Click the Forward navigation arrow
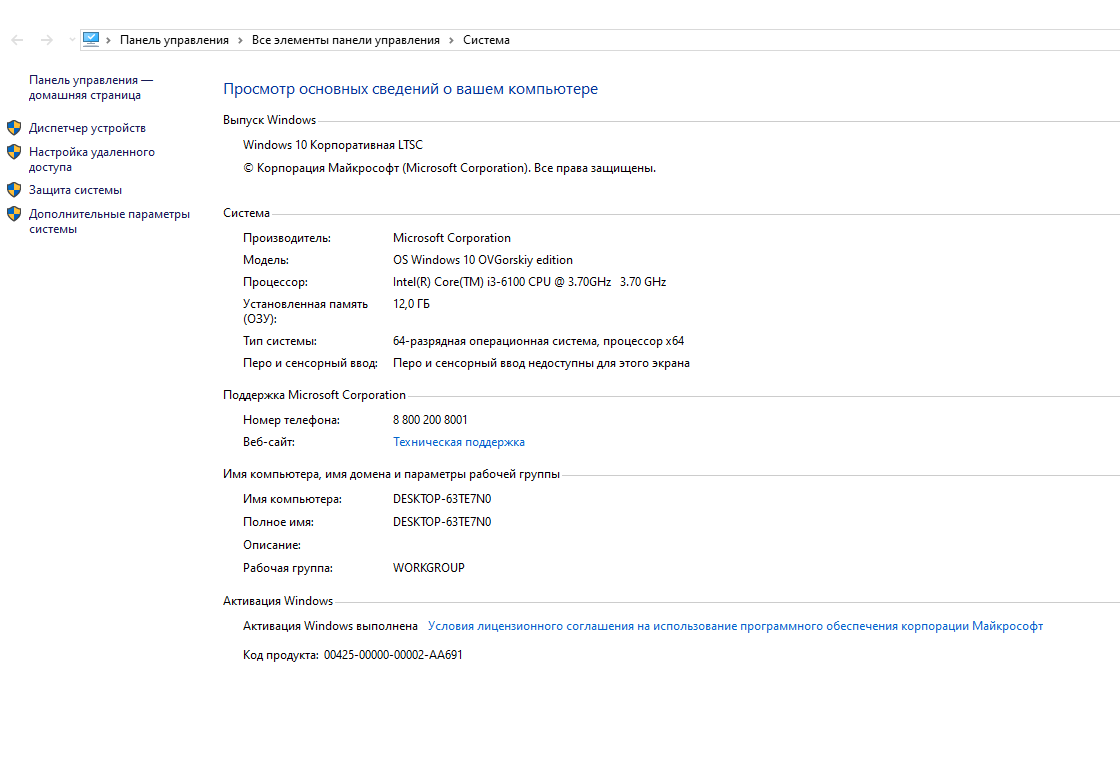 pos(46,40)
